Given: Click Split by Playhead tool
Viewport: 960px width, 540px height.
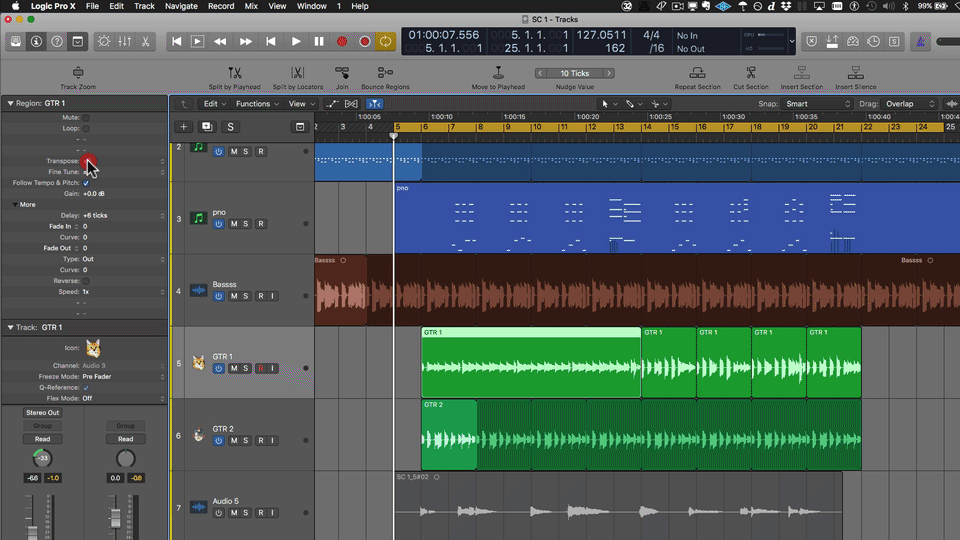Looking at the screenshot, I should click(234, 78).
